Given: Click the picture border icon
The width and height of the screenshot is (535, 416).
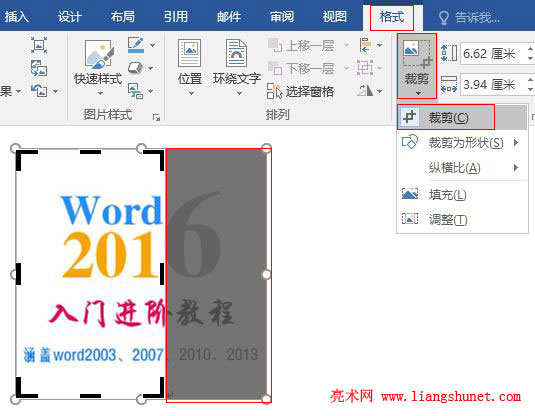Looking at the screenshot, I should coord(135,45).
